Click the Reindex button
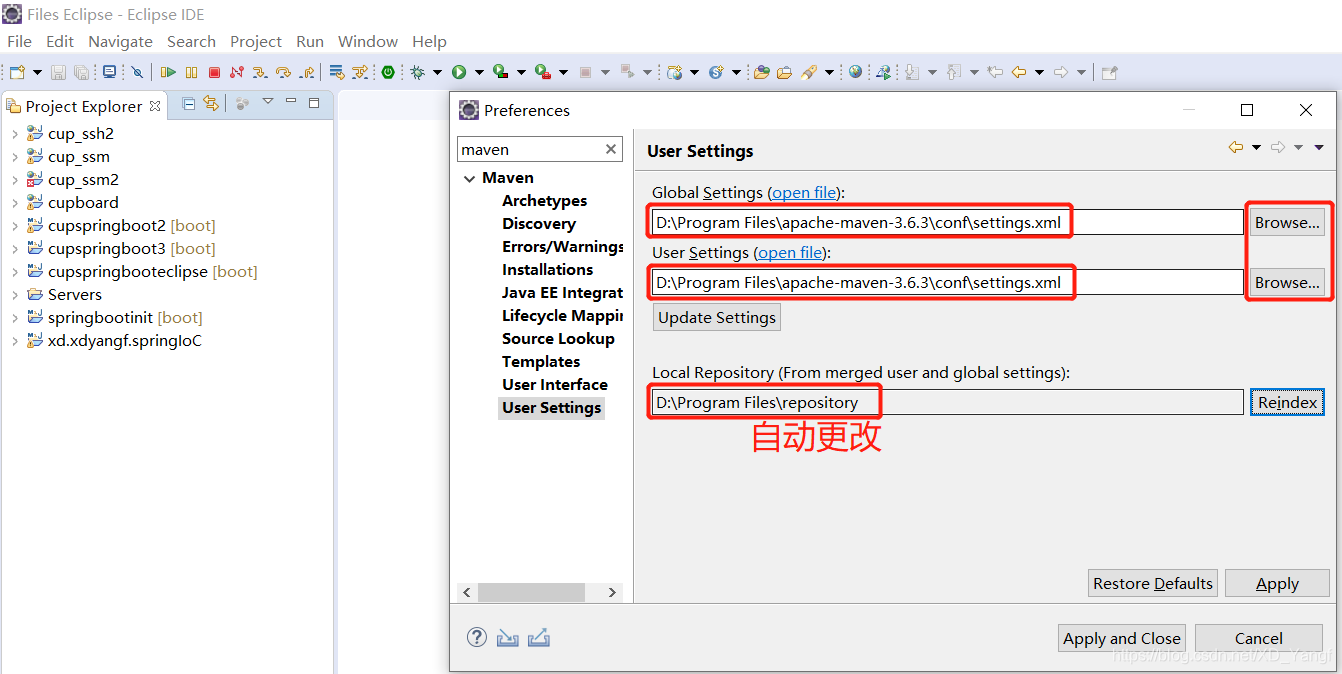1342x674 pixels. tap(1287, 402)
